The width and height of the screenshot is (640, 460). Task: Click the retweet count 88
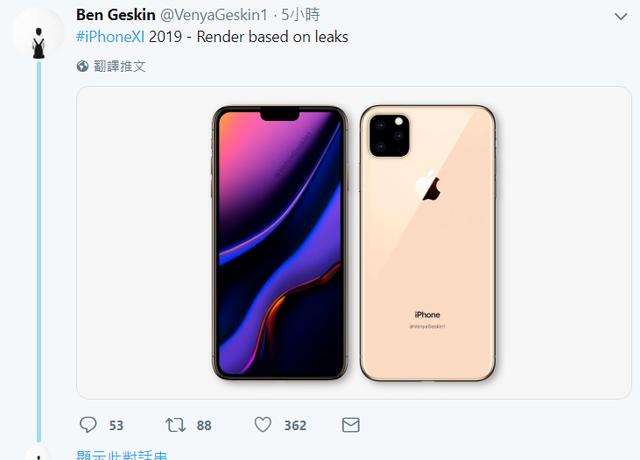pyautogui.click(x=204, y=425)
